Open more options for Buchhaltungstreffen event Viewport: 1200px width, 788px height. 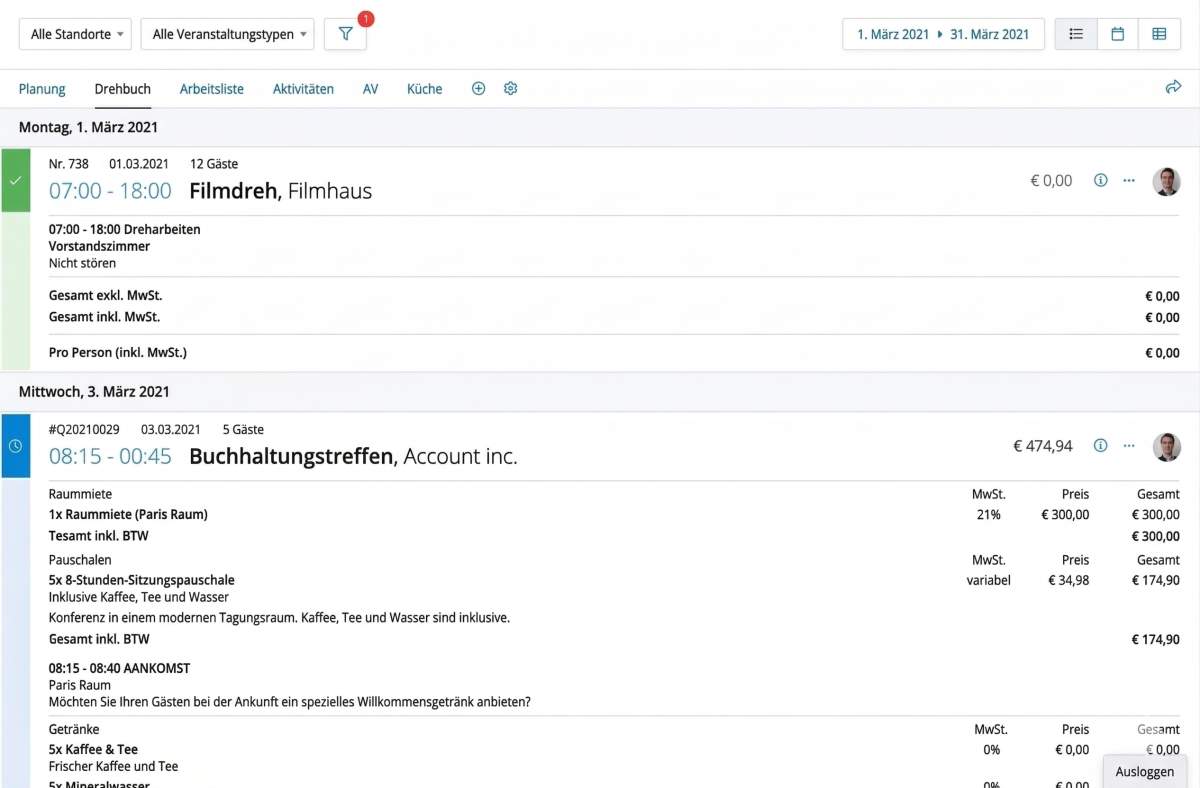pos(1129,446)
